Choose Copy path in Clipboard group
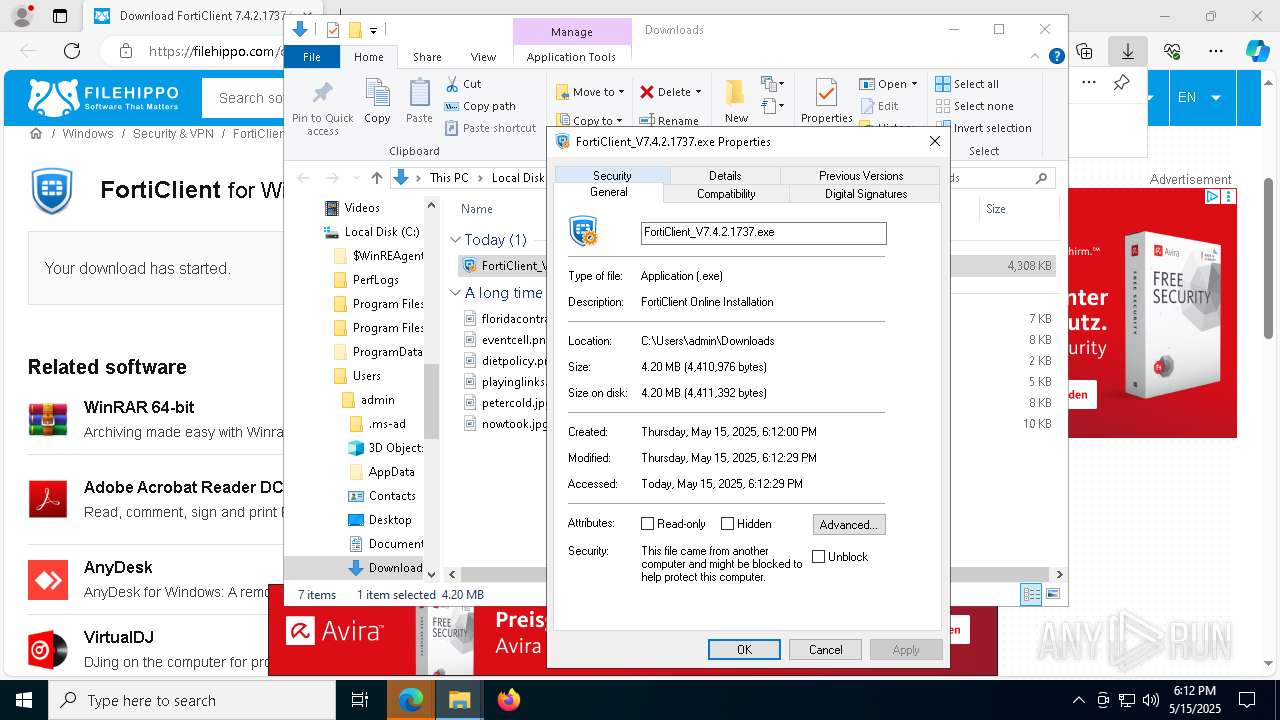This screenshot has width=1280, height=720. click(480, 106)
